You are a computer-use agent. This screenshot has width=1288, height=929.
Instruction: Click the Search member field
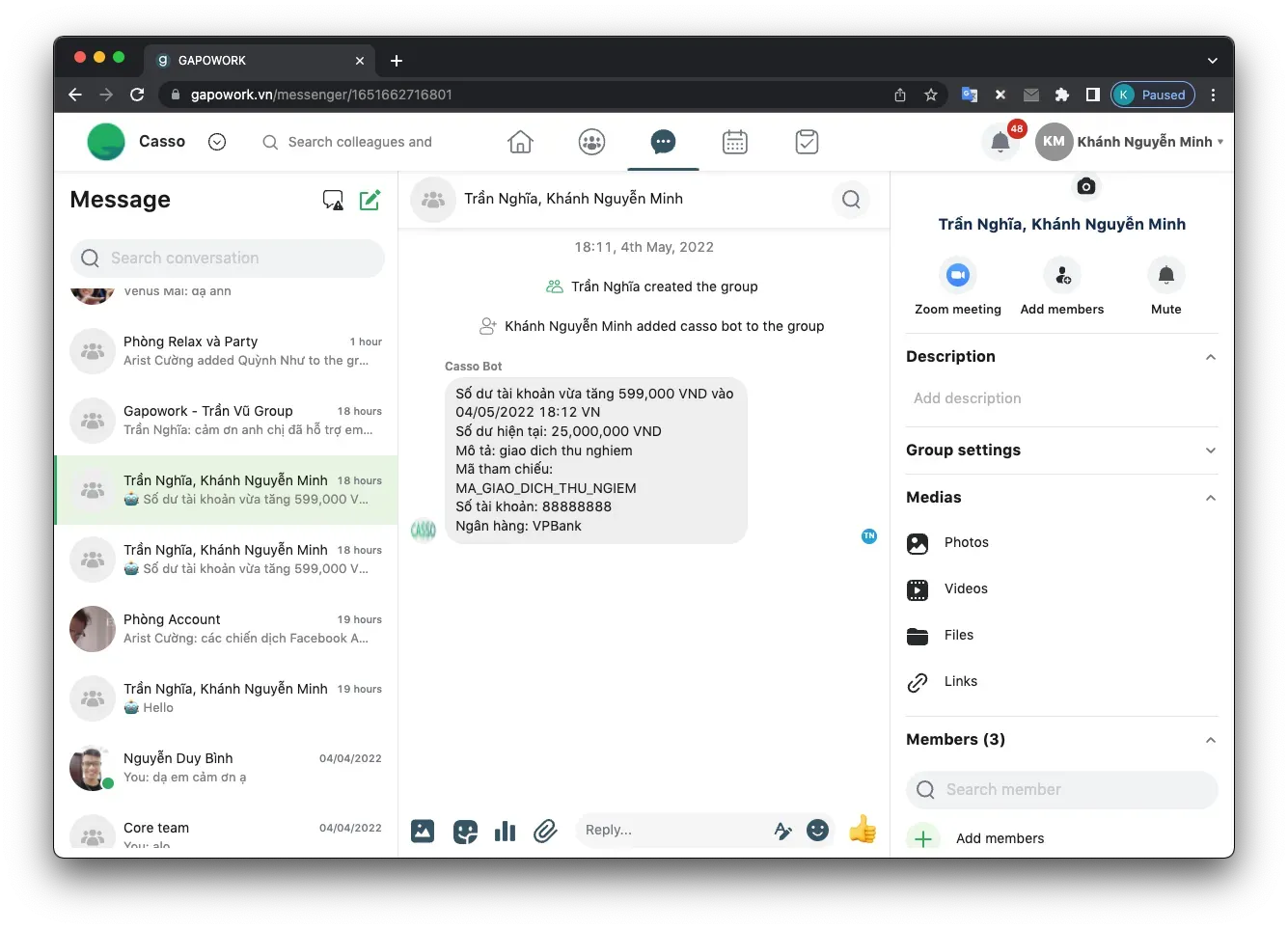tap(1061, 790)
